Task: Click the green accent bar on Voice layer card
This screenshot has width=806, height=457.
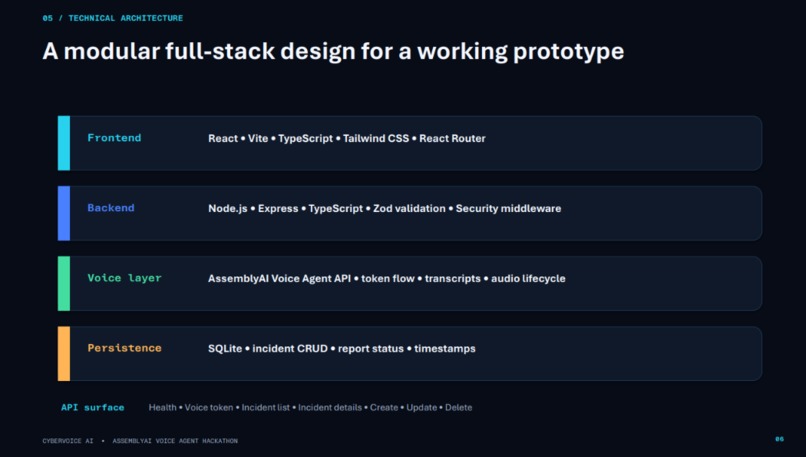Action: tap(64, 283)
